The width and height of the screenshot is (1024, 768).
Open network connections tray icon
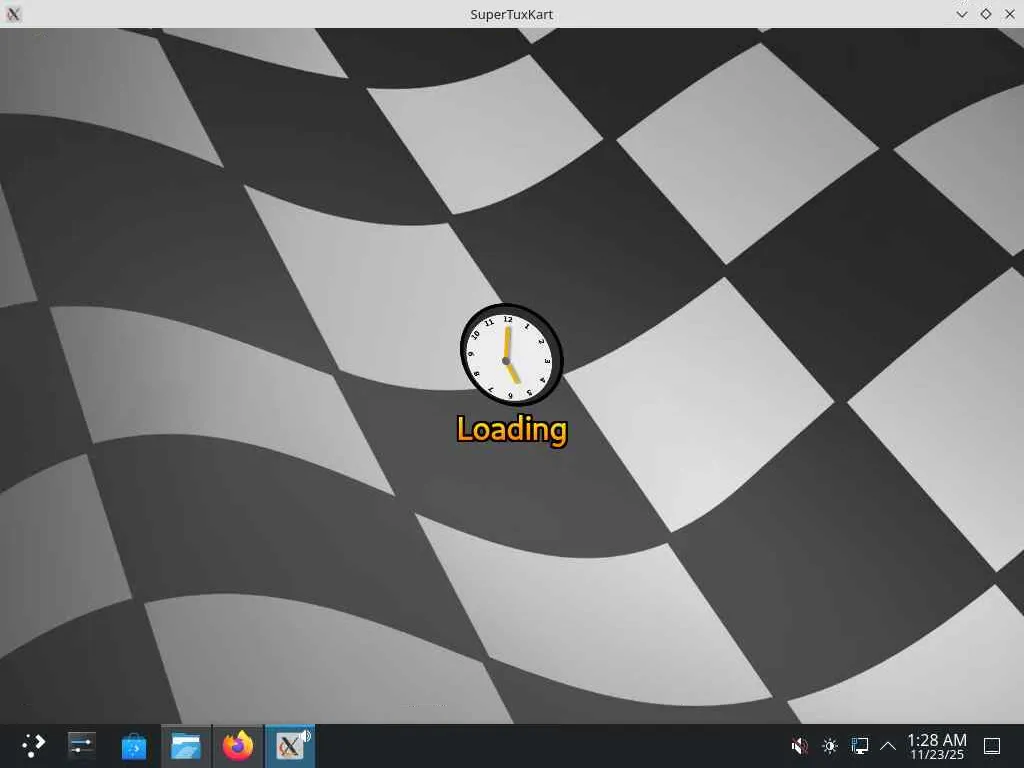click(859, 746)
